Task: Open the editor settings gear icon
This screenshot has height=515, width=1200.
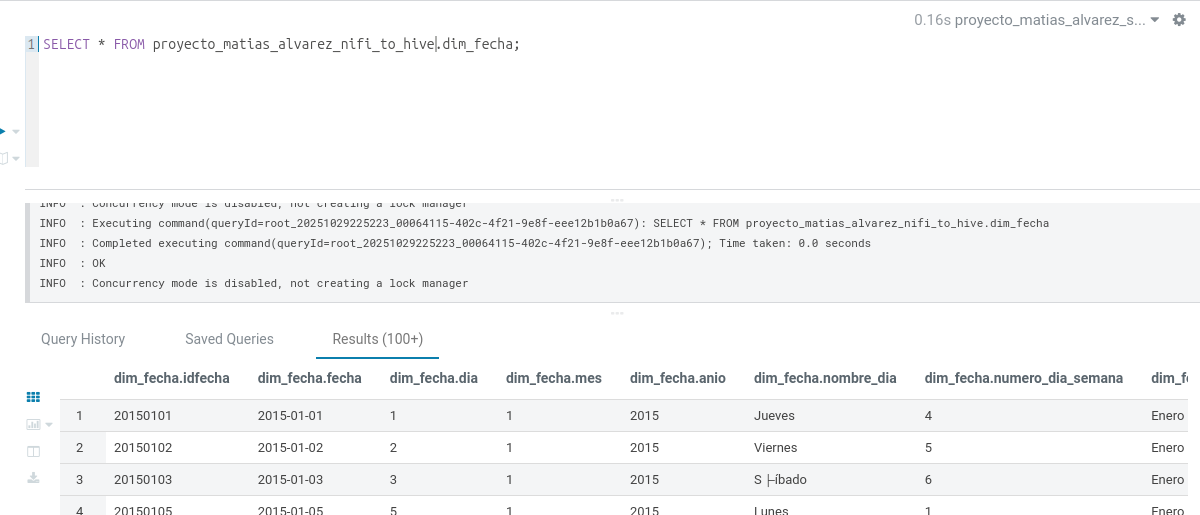Action: point(1179,20)
